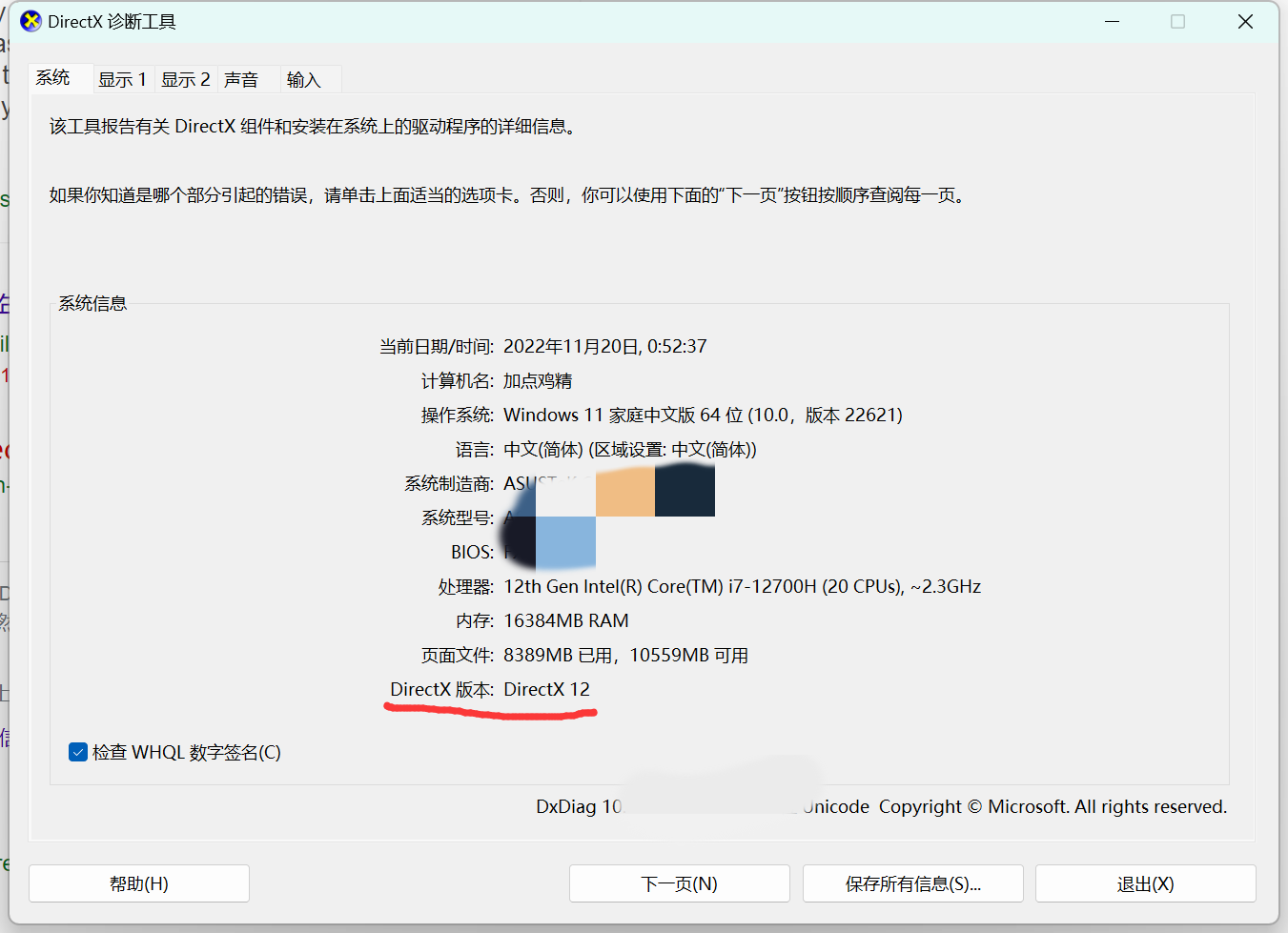This screenshot has height=933, width=1288.
Task: Click the processor value i7-12700H
Action: click(x=742, y=586)
